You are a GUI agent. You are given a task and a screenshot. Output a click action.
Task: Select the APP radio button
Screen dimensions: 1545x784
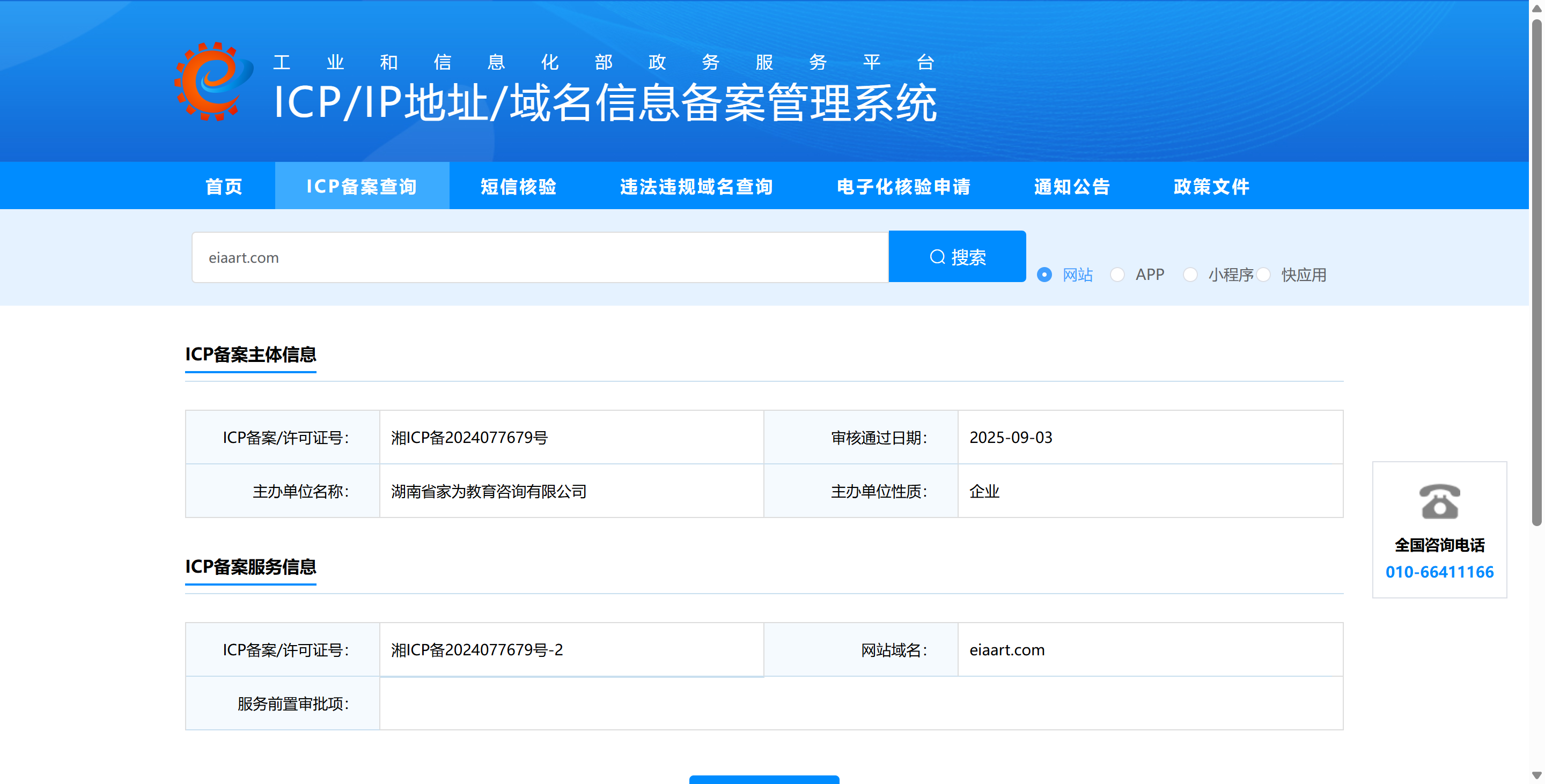(1117, 275)
